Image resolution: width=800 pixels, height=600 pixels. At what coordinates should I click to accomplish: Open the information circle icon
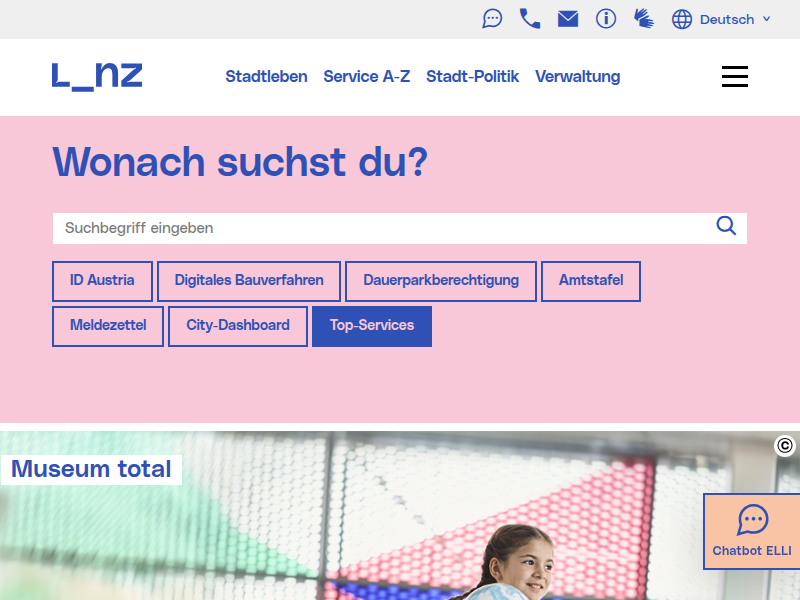(606, 19)
